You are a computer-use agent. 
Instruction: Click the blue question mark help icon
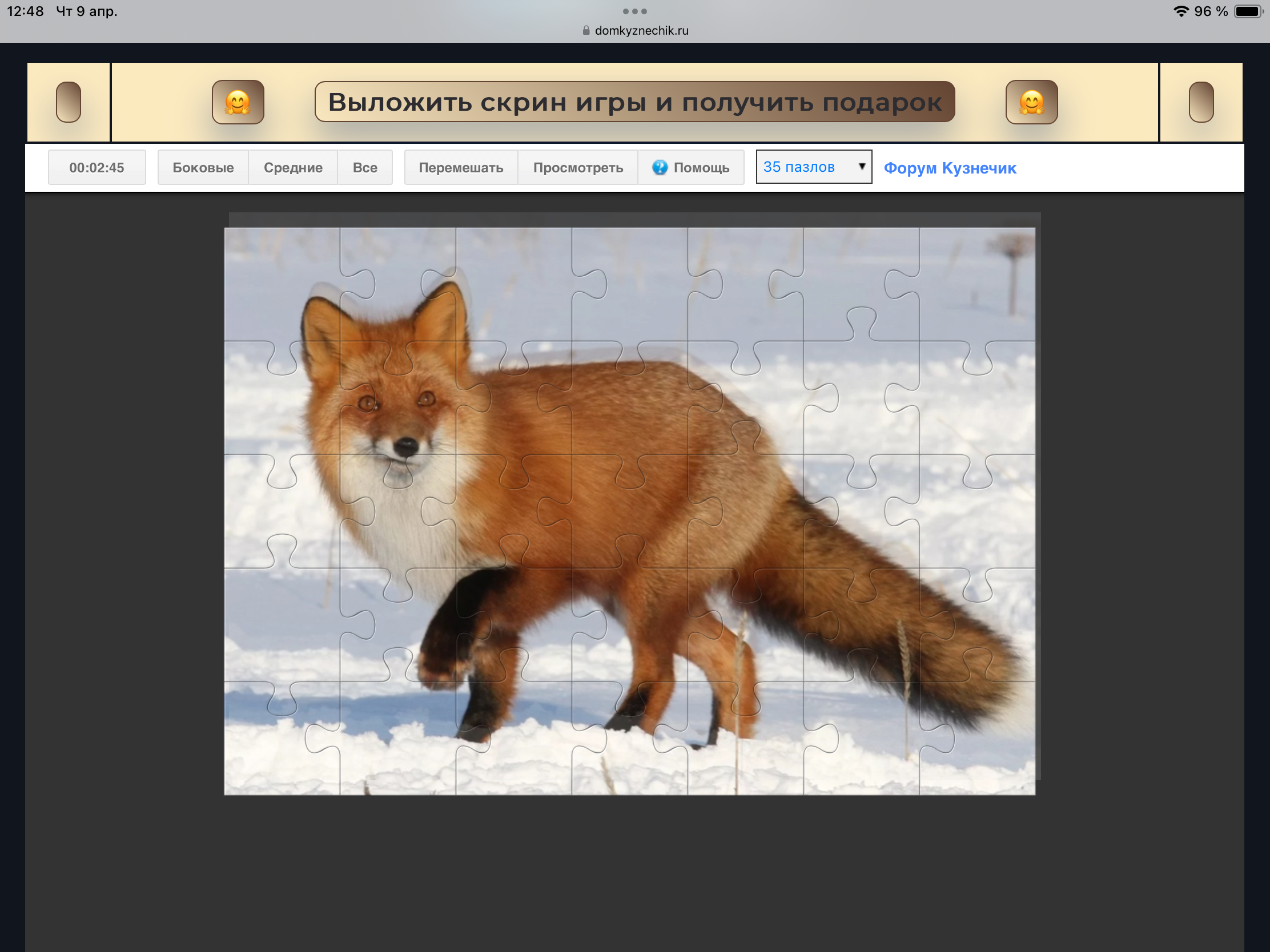click(660, 167)
